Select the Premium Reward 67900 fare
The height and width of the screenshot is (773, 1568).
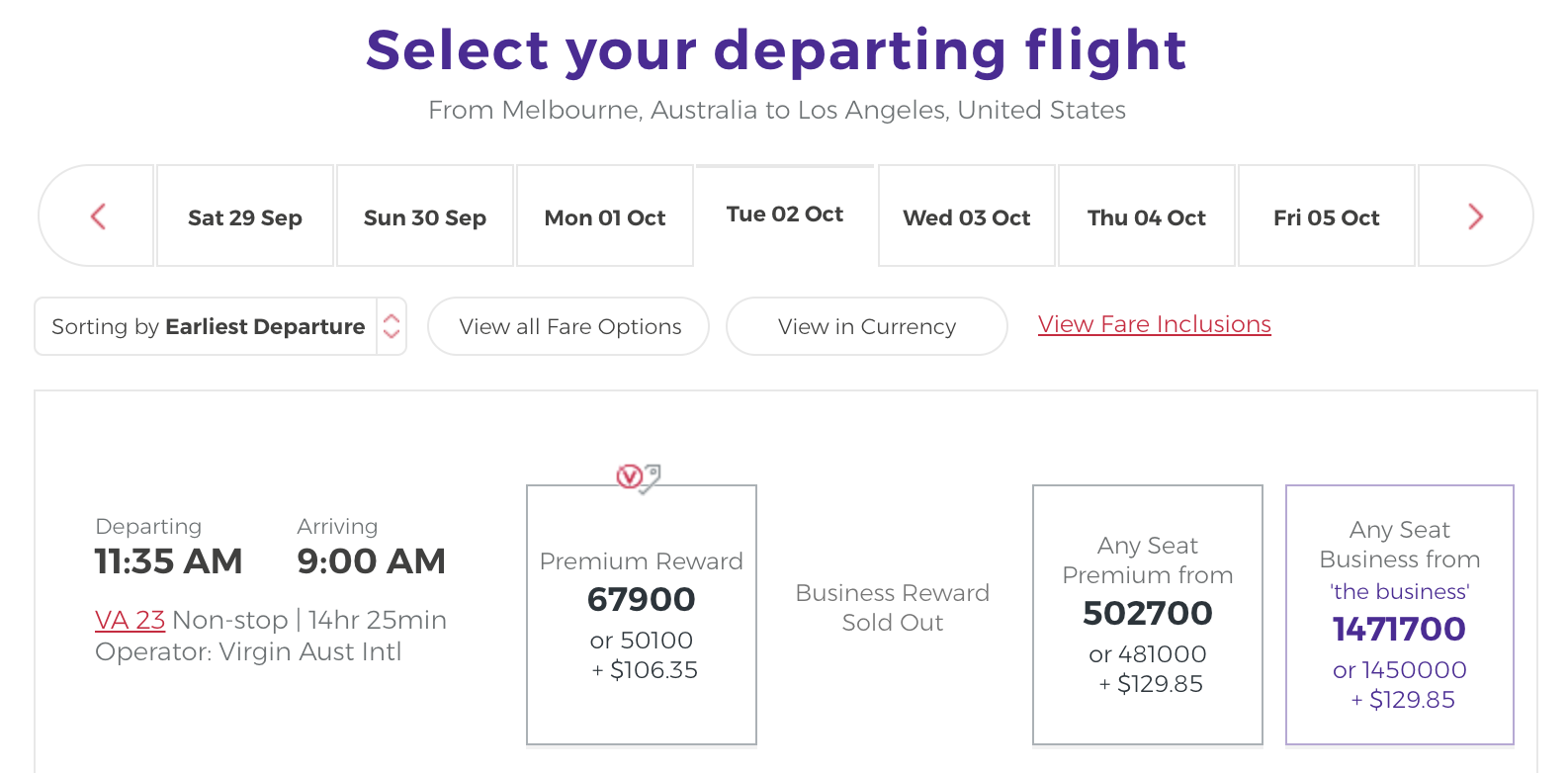click(x=642, y=615)
